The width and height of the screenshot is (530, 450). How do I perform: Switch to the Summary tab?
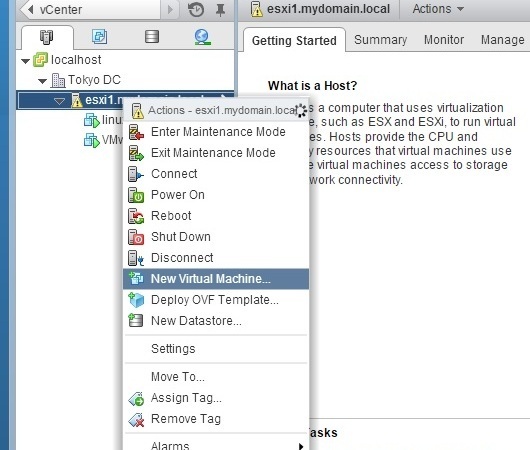(381, 40)
